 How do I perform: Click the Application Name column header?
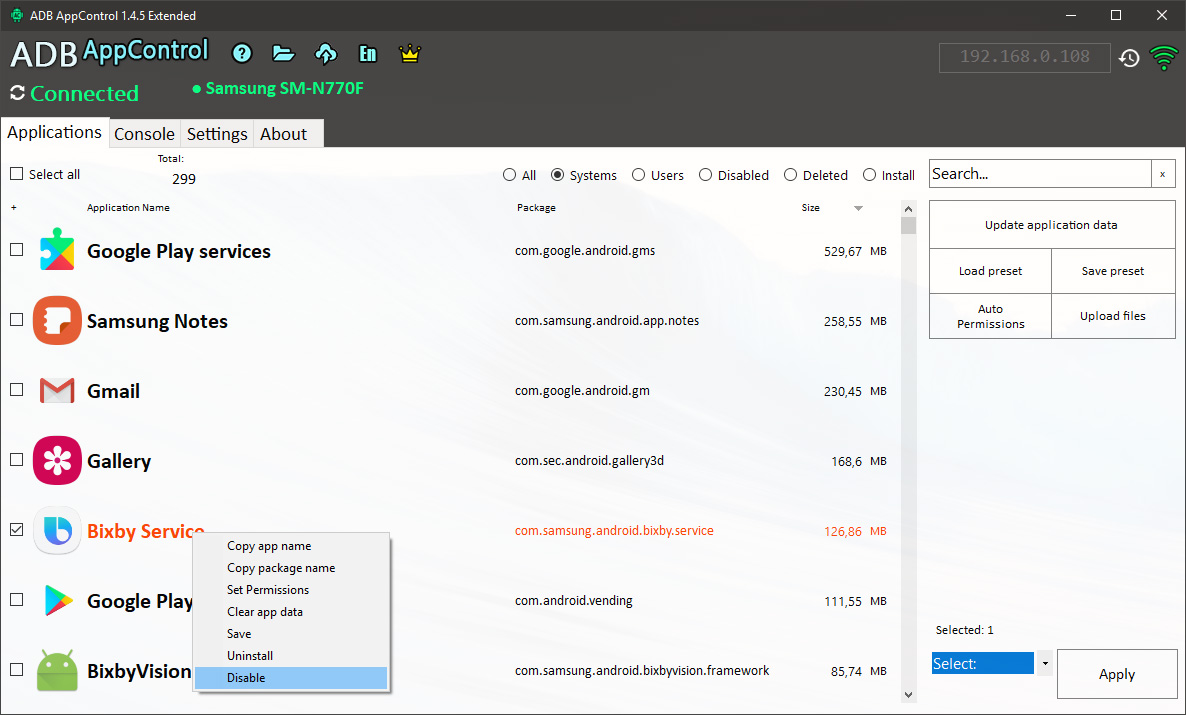tap(128, 207)
